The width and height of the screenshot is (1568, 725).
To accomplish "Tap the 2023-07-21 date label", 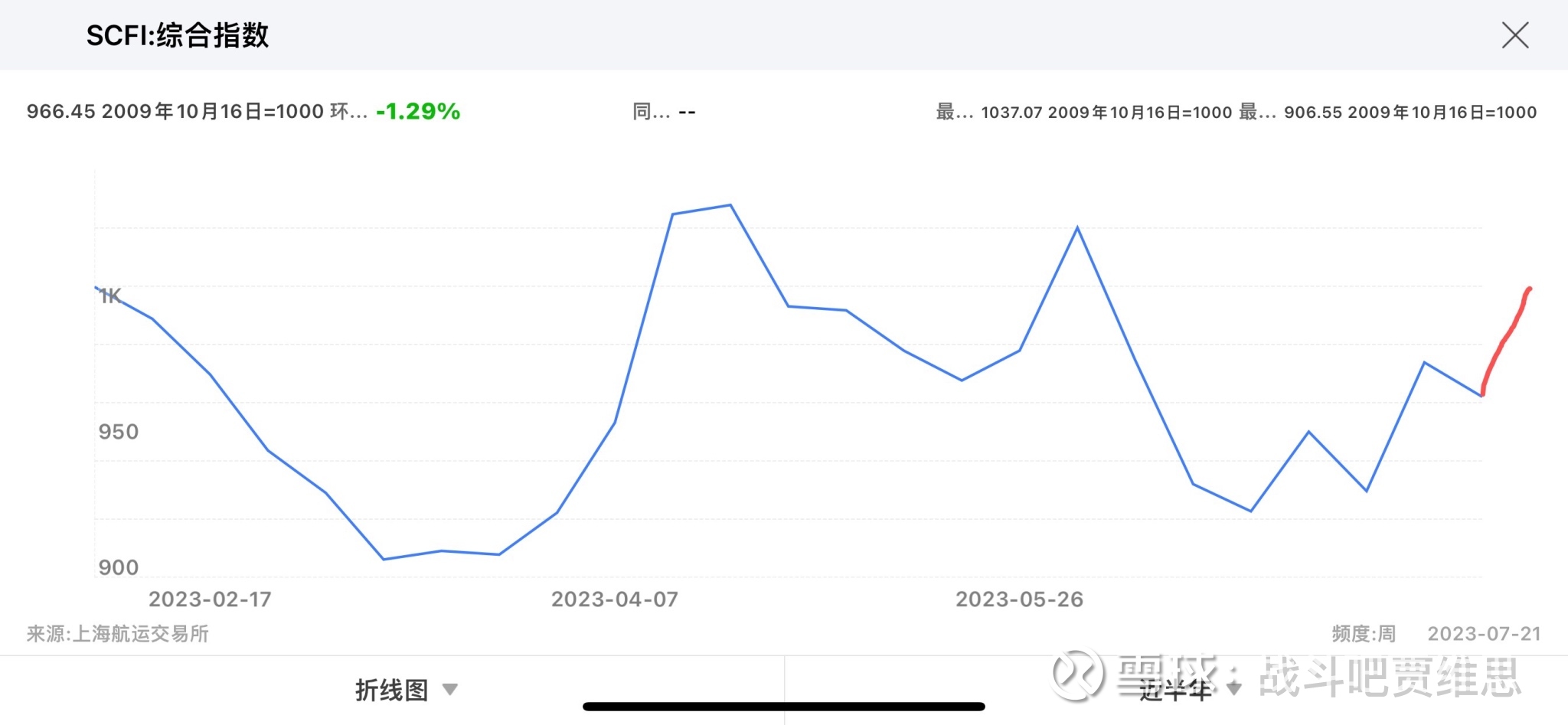I will click(x=1484, y=634).
